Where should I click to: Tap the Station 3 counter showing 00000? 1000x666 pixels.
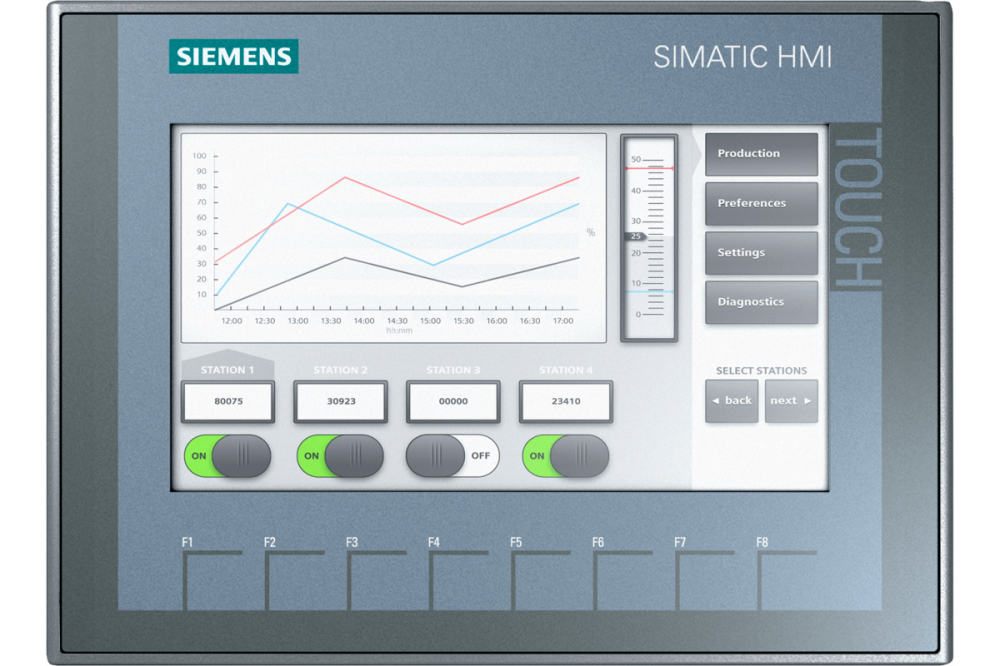click(453, 401)
